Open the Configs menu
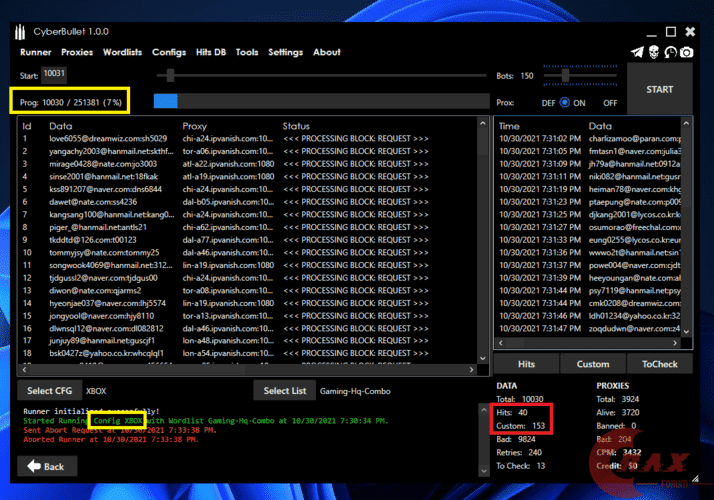Viewport: 714px width, 500px height. [x=169, y=52]
